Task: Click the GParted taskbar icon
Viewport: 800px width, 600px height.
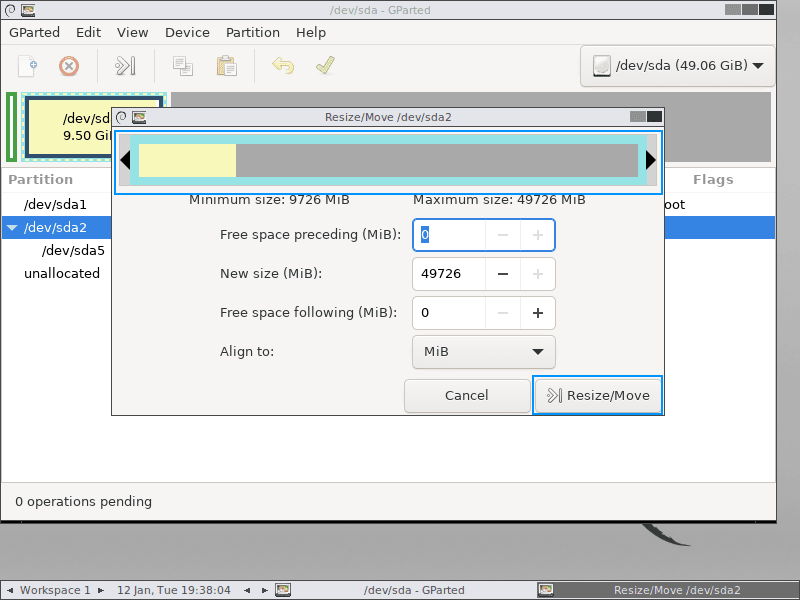Action: 283,590
